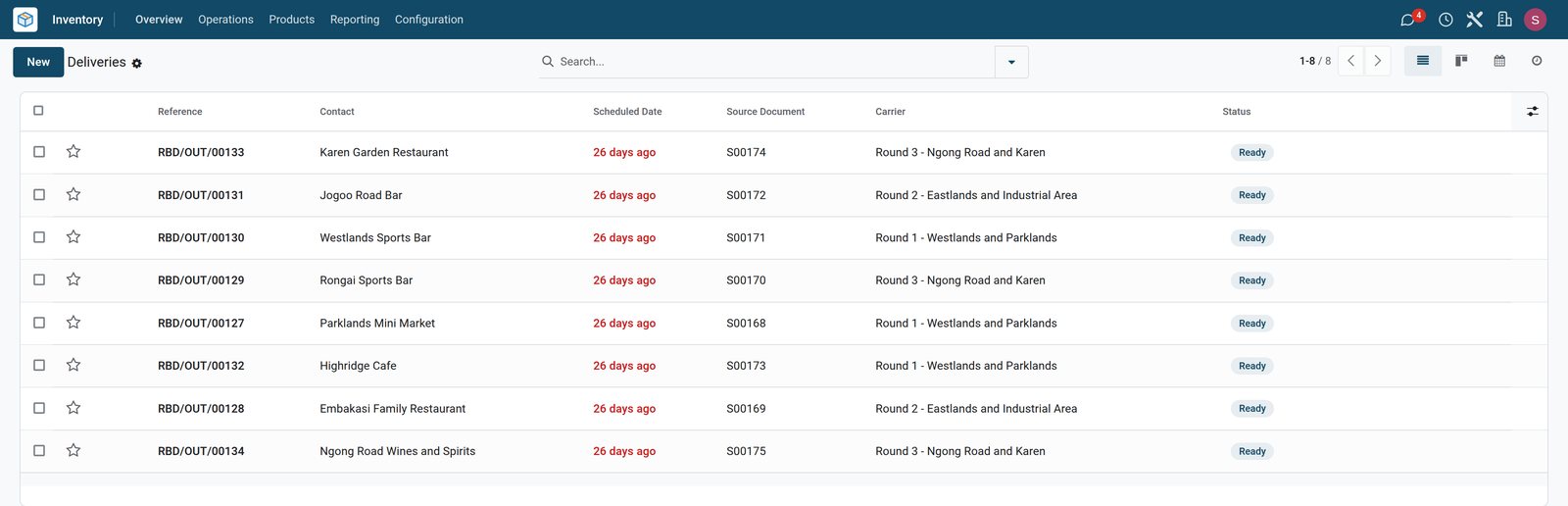Open the messages notification icon
Viewport: 1568px width, 506px height.
click(x=1410, y=20)
